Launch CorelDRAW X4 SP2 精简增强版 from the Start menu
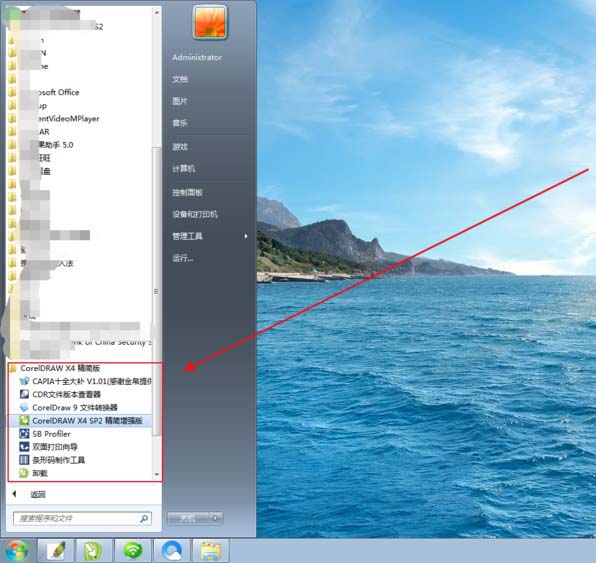 (x=81, y=420)
